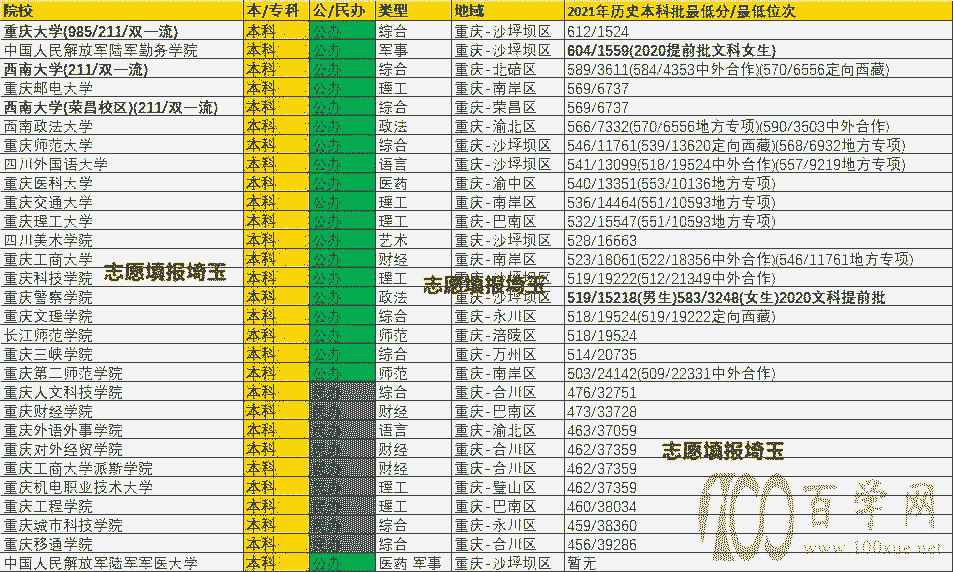
Task: Select cell 重庆工商大学
Action: pyautogui.click(x=122, y=259)
